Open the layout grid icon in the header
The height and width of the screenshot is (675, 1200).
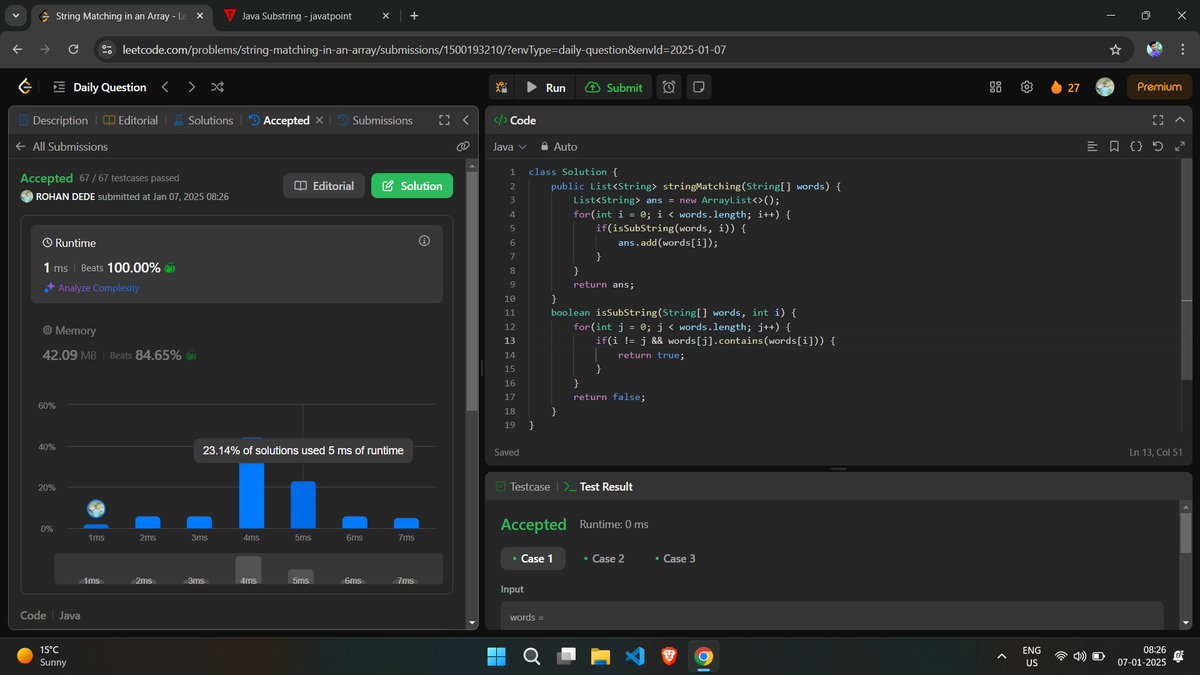995,87
